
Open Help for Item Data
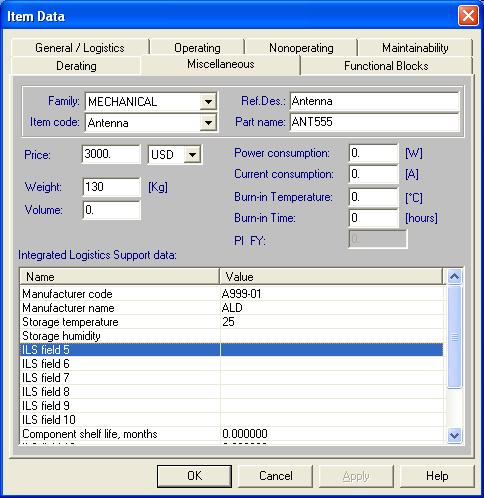[x=437, y=476]
